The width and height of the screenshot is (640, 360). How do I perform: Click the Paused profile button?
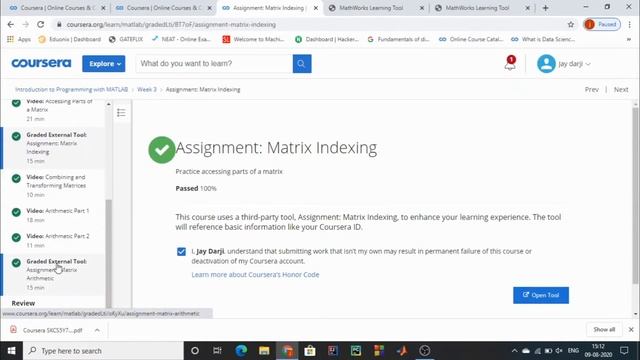click(x=602, y=24)
